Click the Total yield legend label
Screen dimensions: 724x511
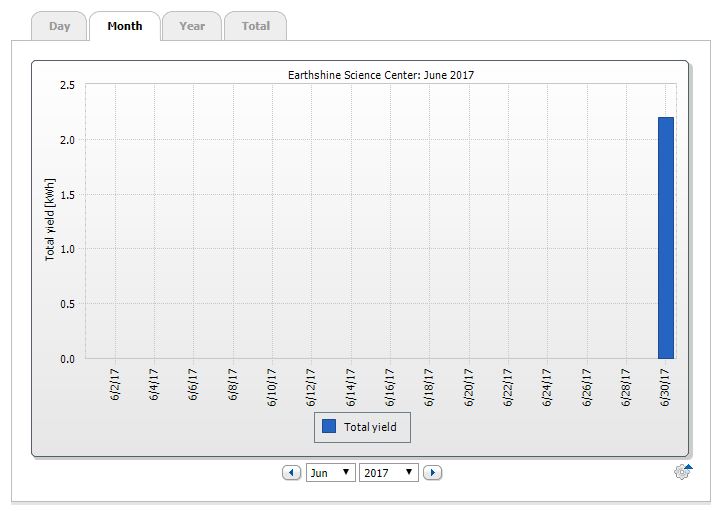pyautogui.click(x=370, y=427)
